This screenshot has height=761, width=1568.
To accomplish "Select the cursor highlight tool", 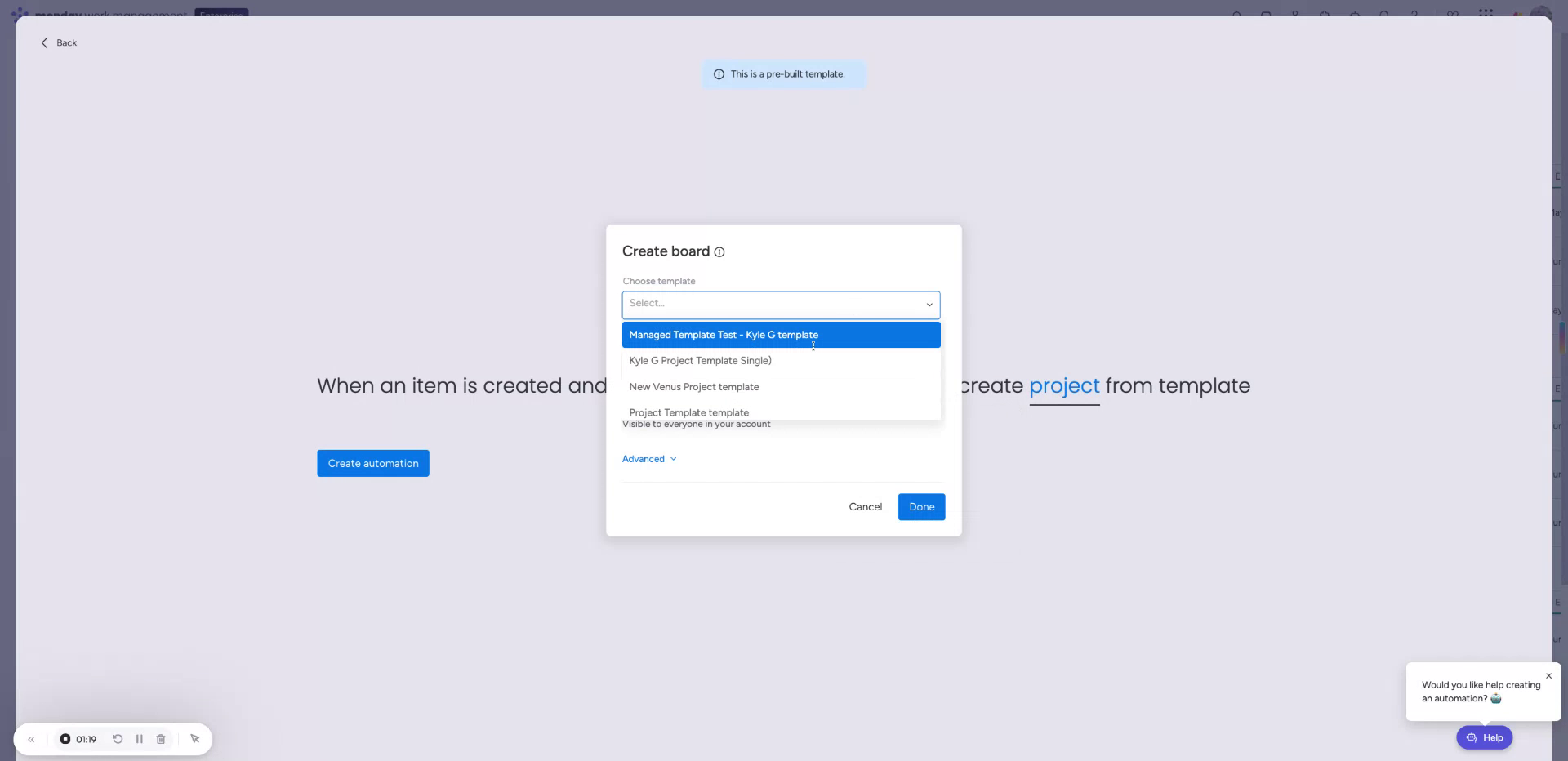I will (195, 739).
